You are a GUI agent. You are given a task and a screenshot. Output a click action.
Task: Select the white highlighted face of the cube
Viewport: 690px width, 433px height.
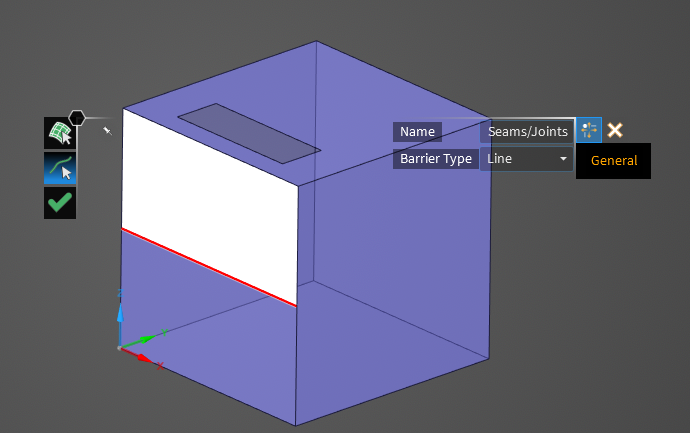click(210, 207)
